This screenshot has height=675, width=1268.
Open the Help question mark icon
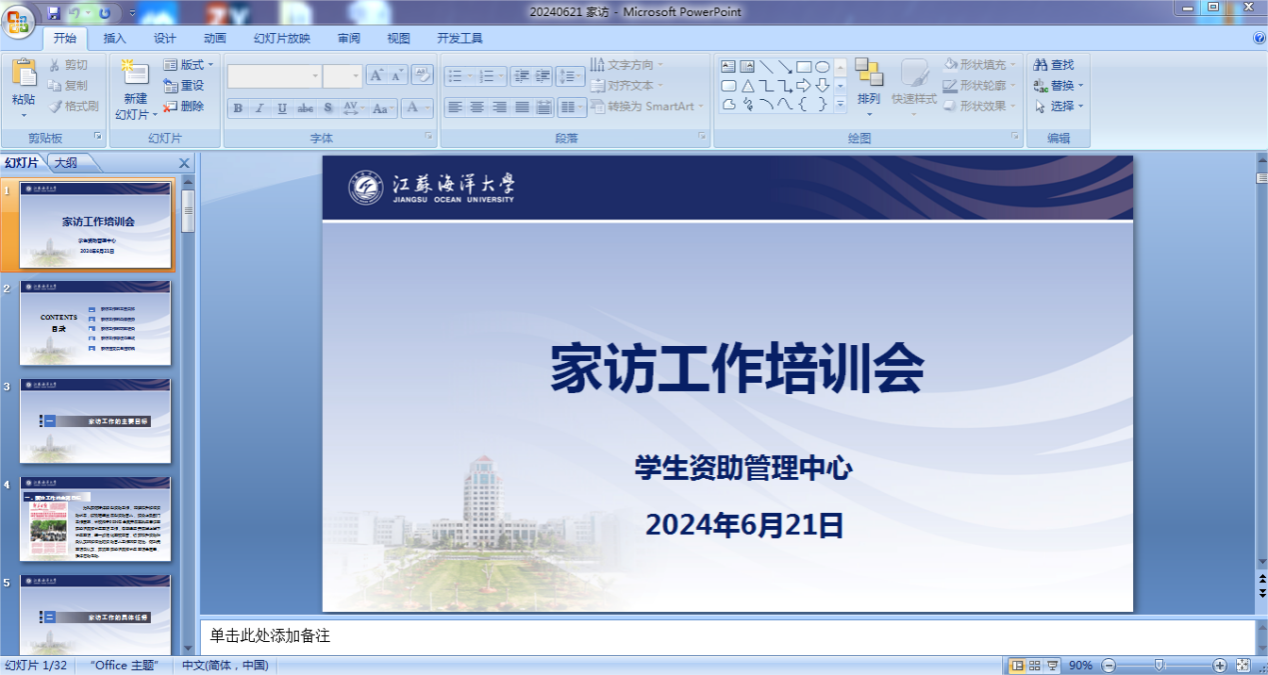click(1259, 38)
